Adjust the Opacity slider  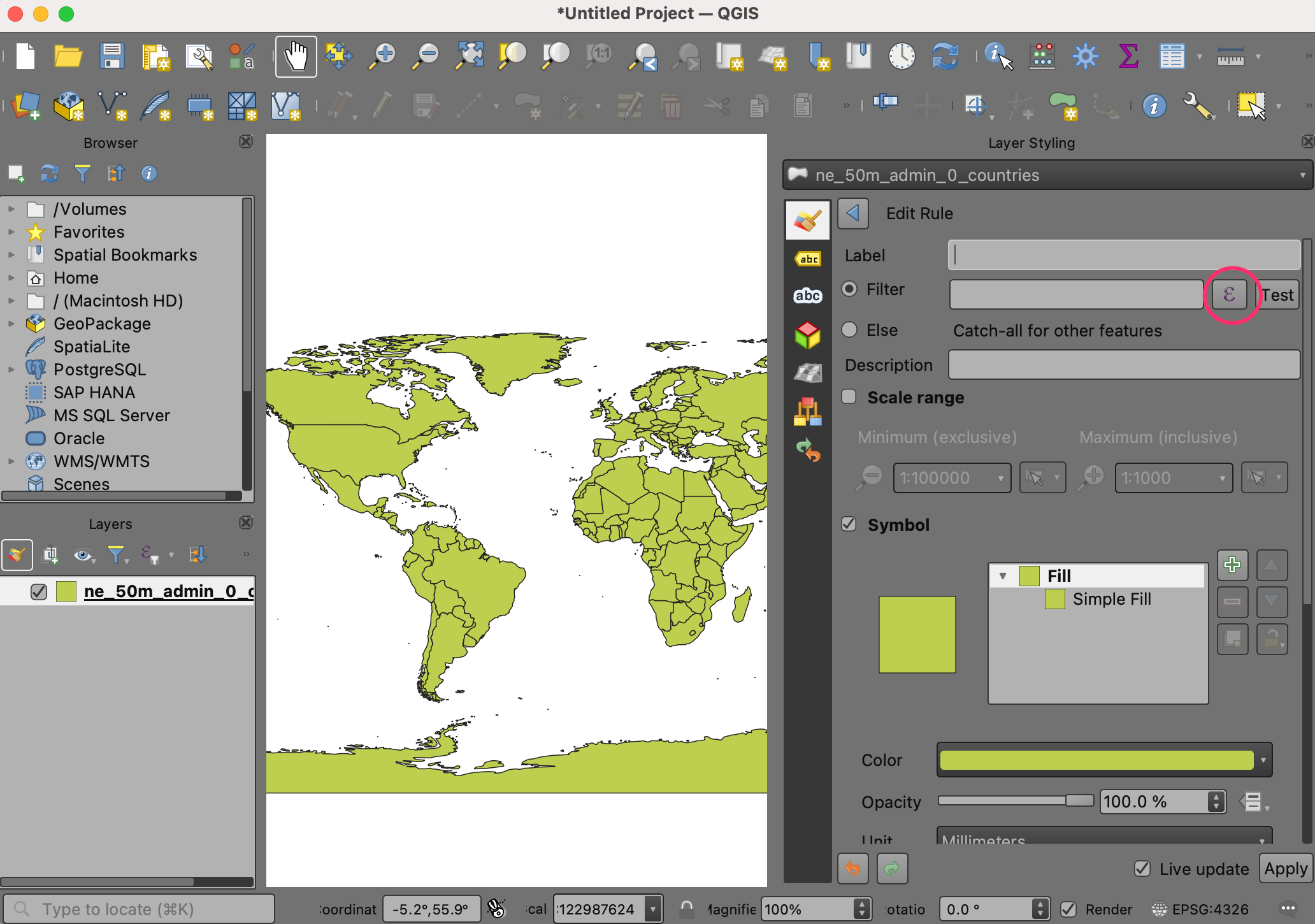[x=1079, y=801]
